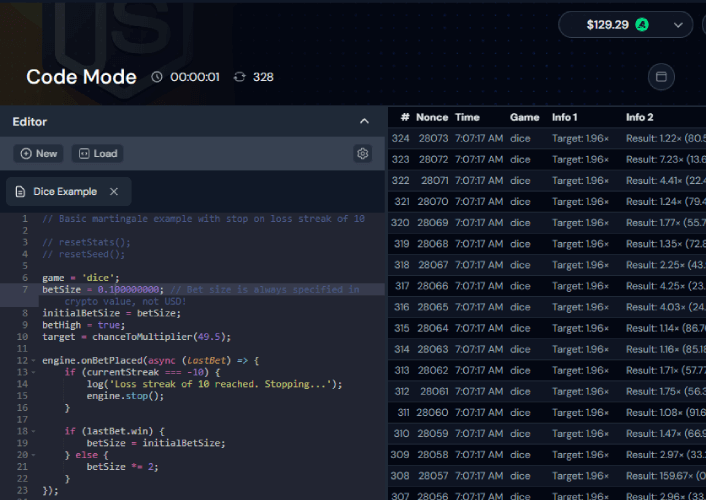
Task: Place cursor in betSize code line 7
Action: point(201,290)
